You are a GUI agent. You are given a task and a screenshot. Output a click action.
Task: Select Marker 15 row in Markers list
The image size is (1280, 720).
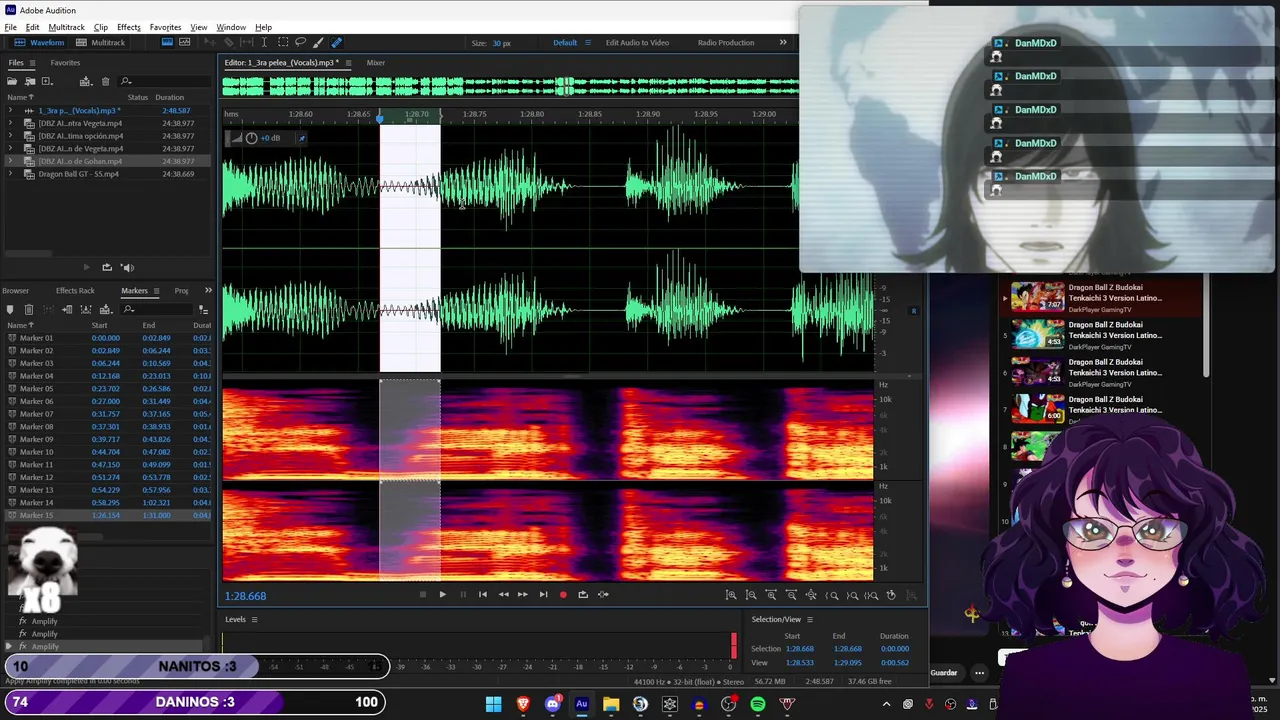pyautogui.click(x=108, y=515)
